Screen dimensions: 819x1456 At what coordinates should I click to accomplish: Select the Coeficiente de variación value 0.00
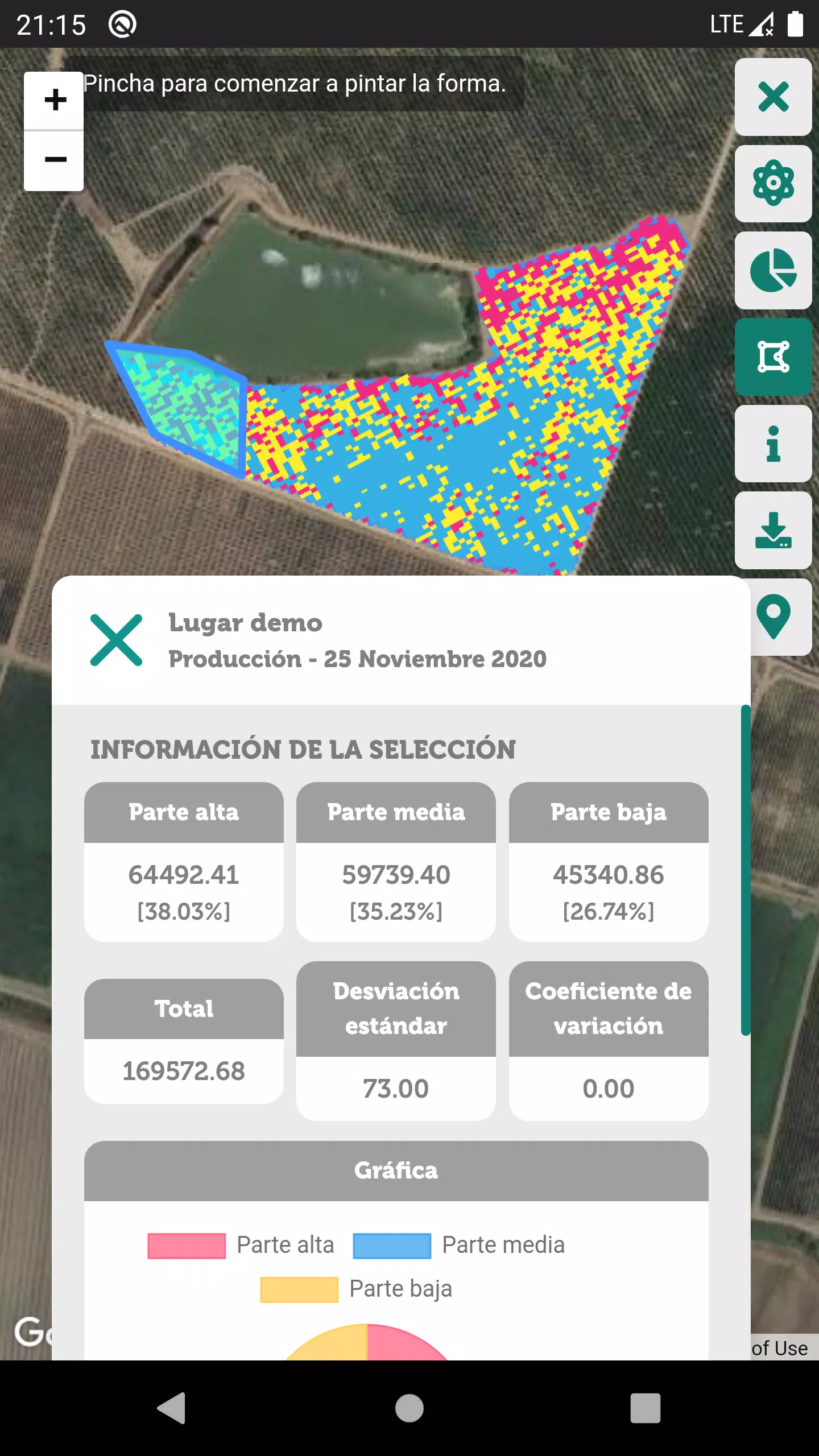pos(609,1089)
